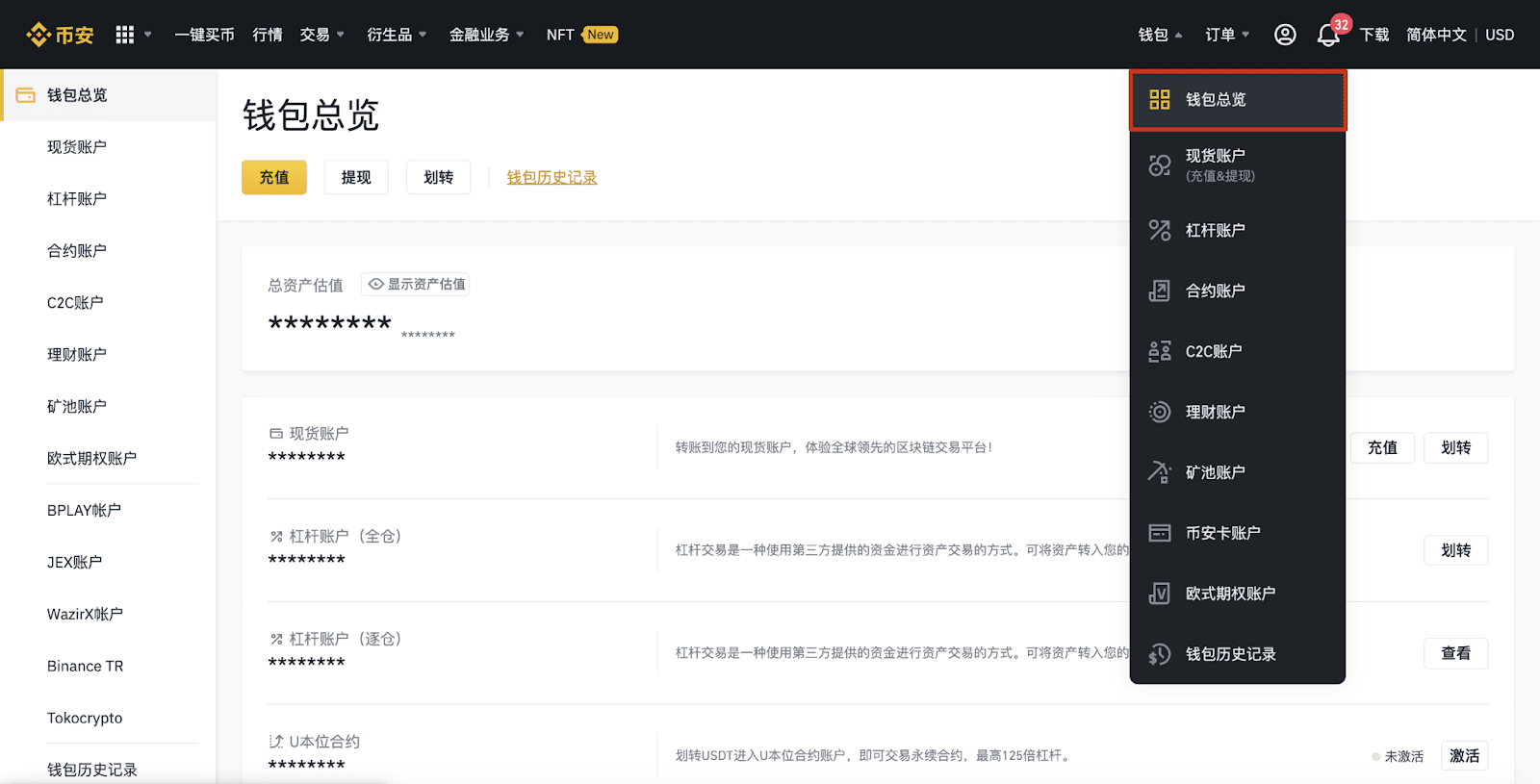This screenshot has width=1540, height=784.
Task: Open the NFT New menu item
Action: [x=581, y=35]
